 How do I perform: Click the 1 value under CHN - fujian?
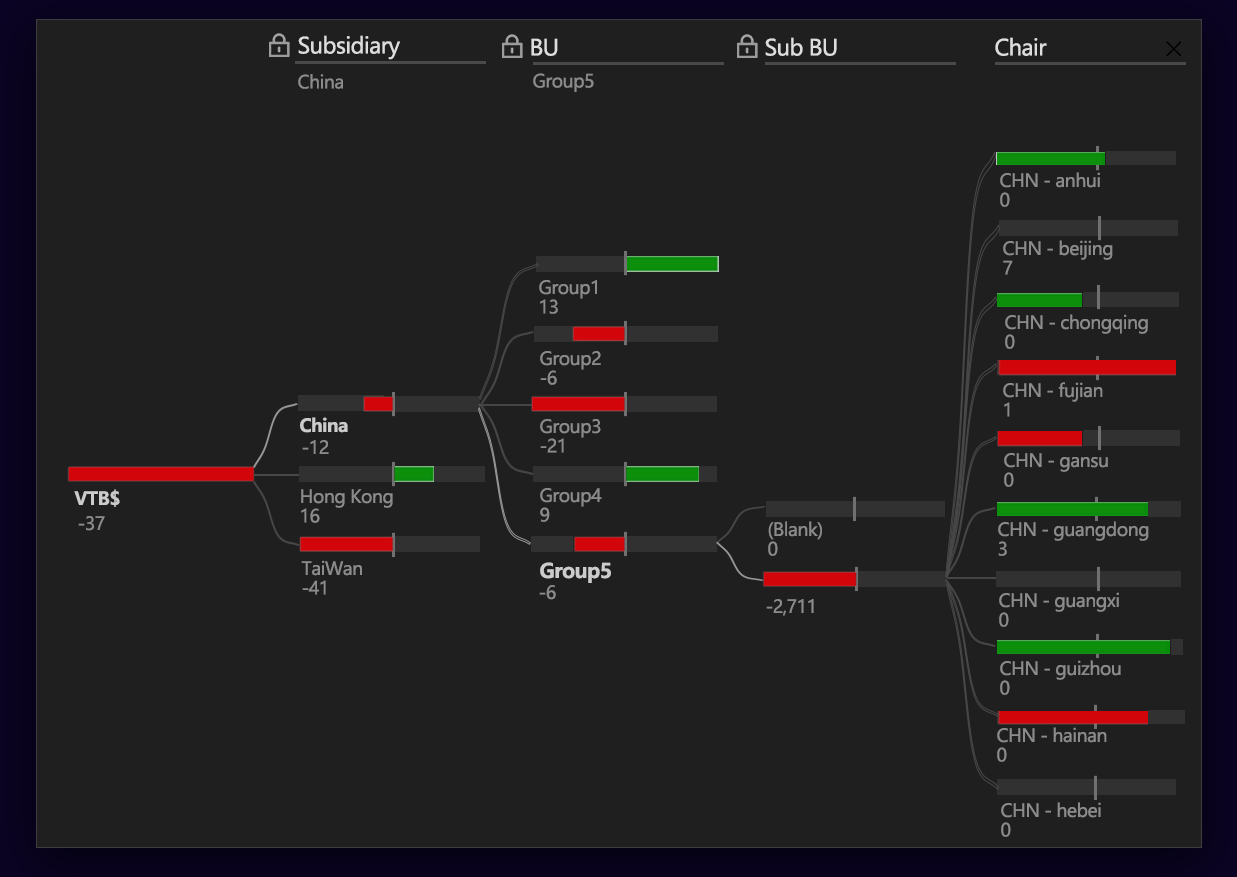[1006, 410]
